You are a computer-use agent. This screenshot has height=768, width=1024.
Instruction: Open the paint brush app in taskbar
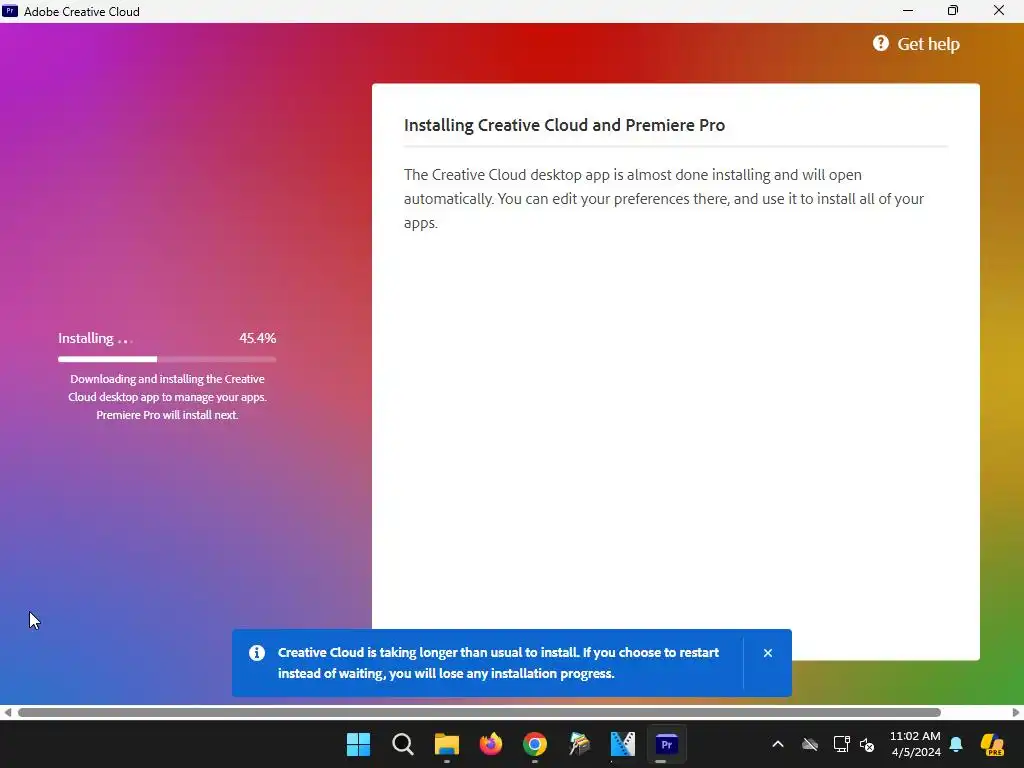coord(579,744)
